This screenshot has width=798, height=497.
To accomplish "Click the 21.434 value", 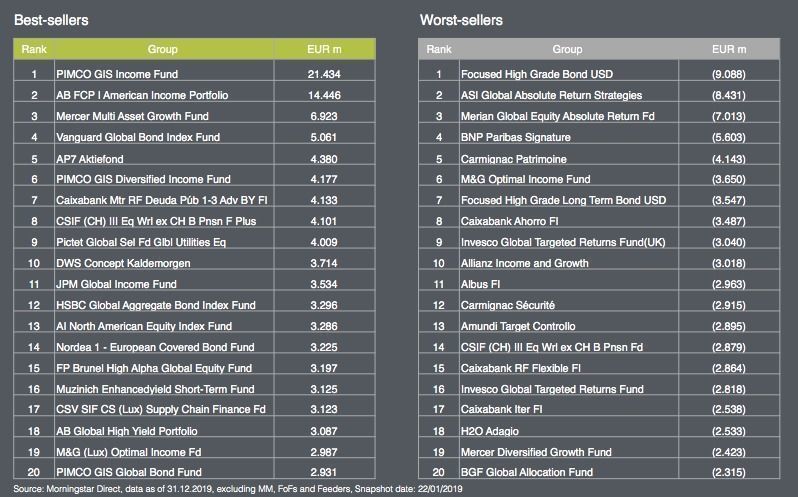I will point(324,74).
